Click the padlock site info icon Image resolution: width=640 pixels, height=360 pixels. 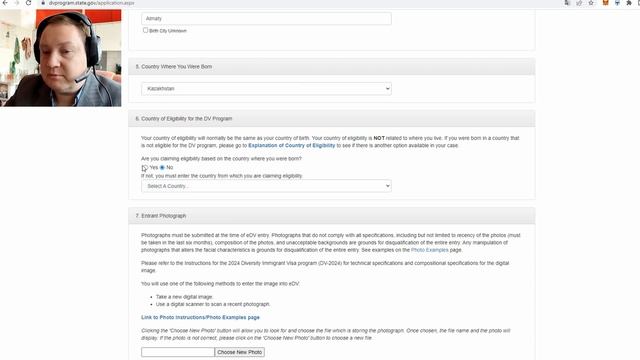click(x=43, y=3)
